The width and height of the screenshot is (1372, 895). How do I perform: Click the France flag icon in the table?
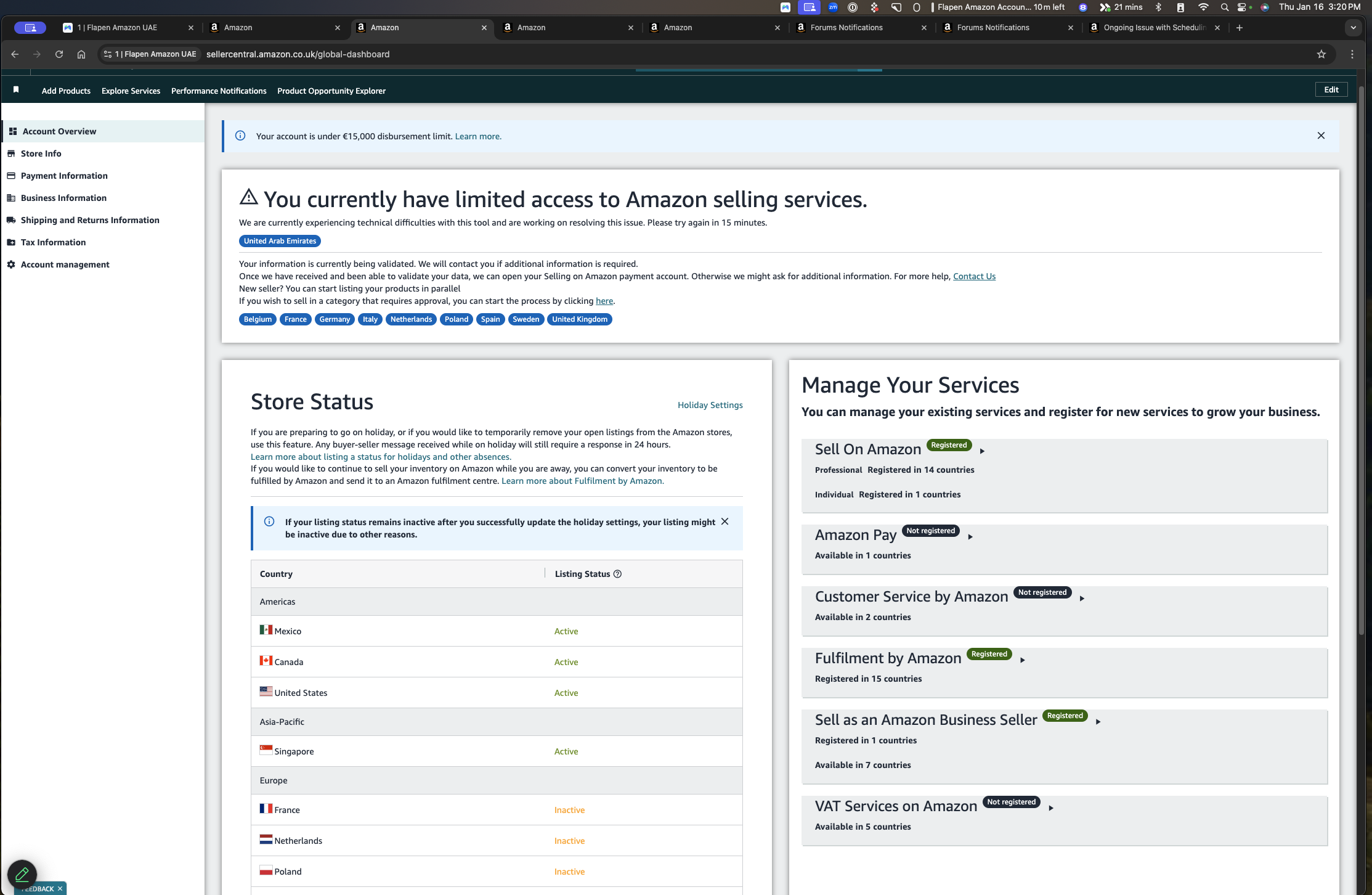click(266, 809)
